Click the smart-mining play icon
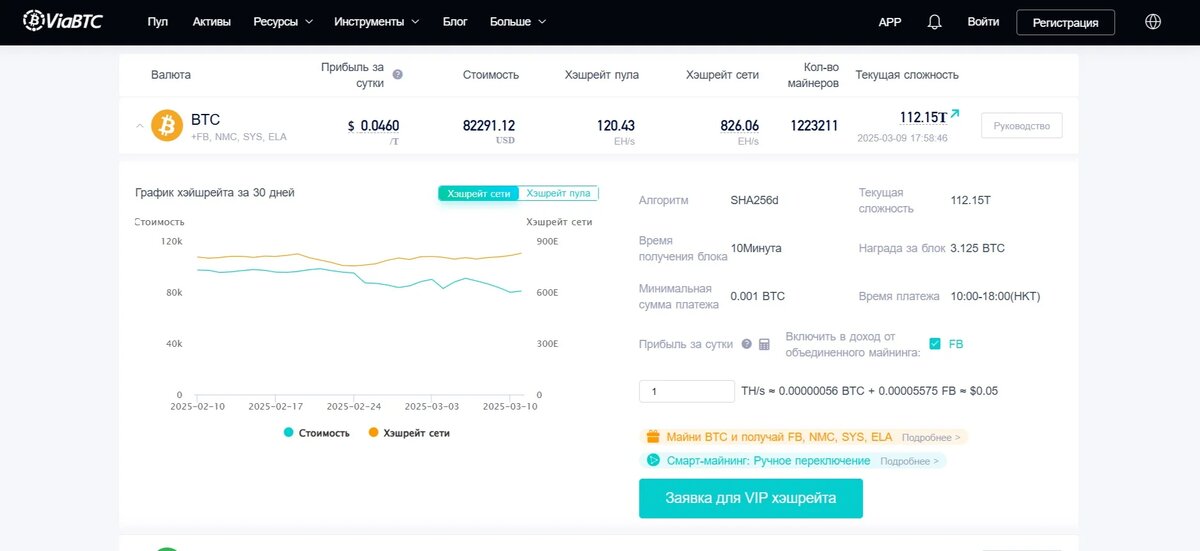This screenshot has width=1200, height=551. tap(653, 461)
